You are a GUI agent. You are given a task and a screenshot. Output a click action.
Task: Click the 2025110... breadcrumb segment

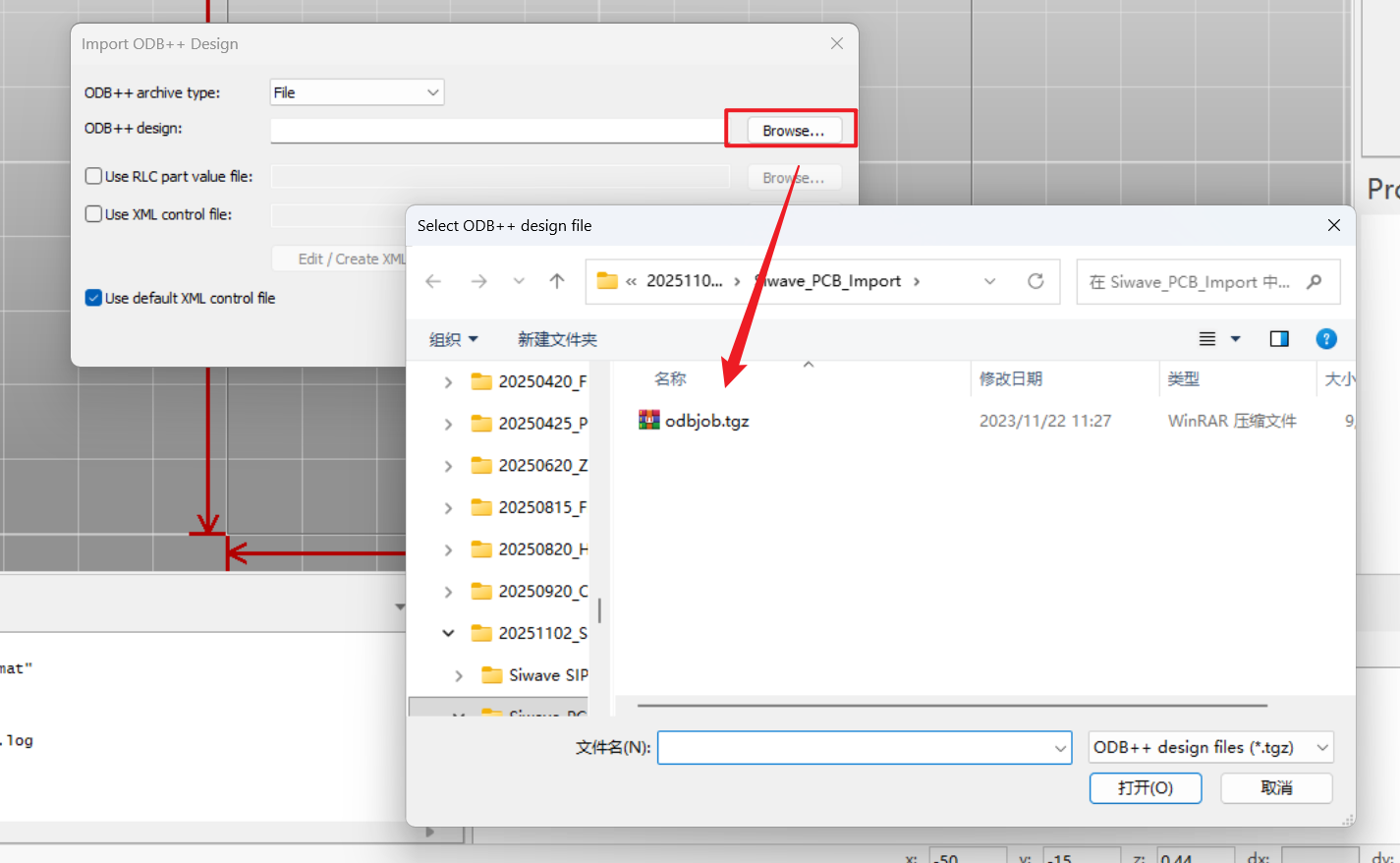click(x=685, y=281)
